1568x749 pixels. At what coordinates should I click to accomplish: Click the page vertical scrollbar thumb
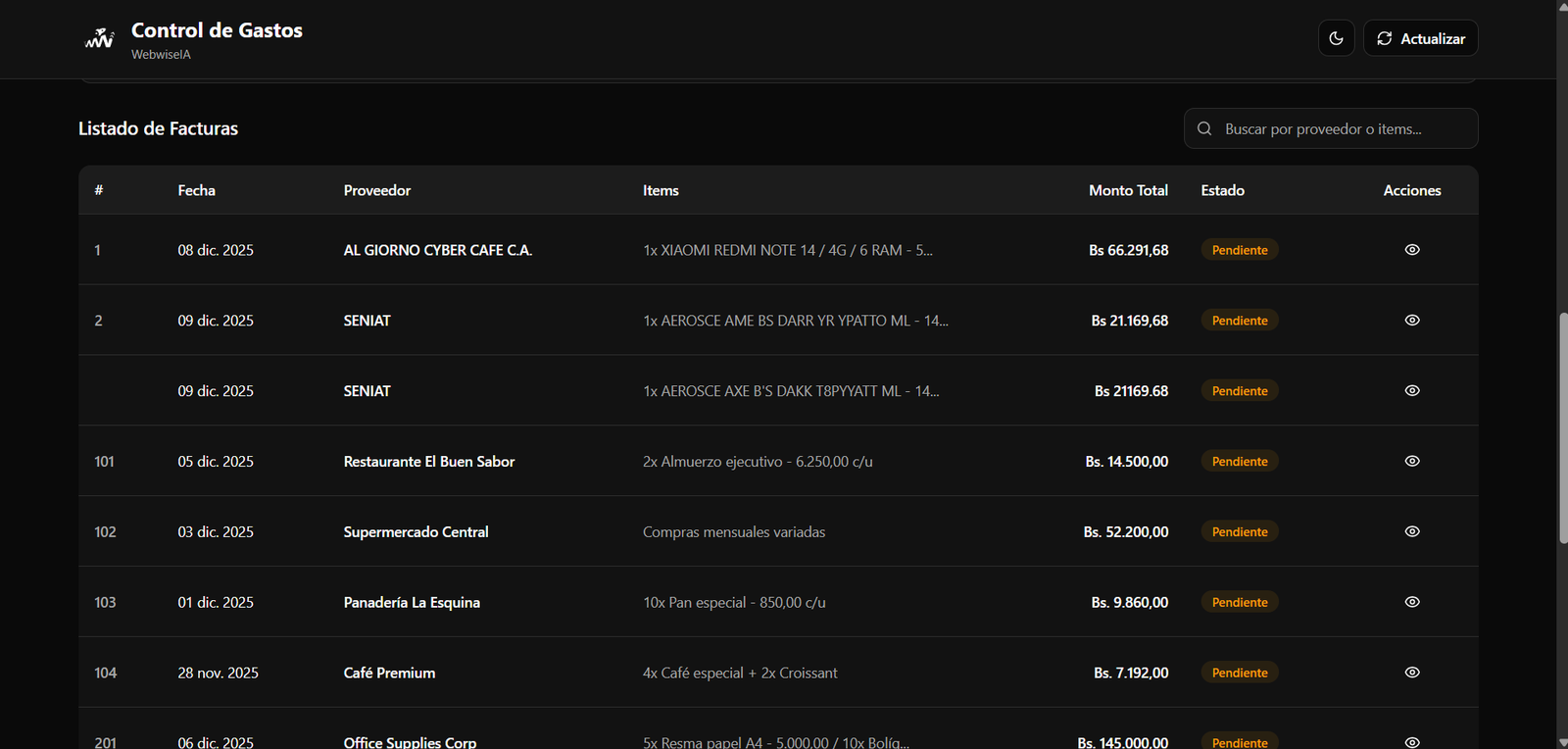[x=1563, y=427]
